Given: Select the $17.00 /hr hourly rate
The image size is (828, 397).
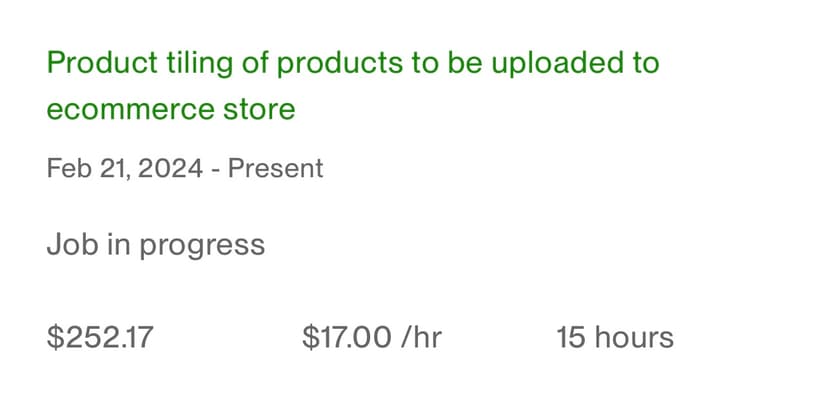Looking at the screenshot, I should click(372, 338).
